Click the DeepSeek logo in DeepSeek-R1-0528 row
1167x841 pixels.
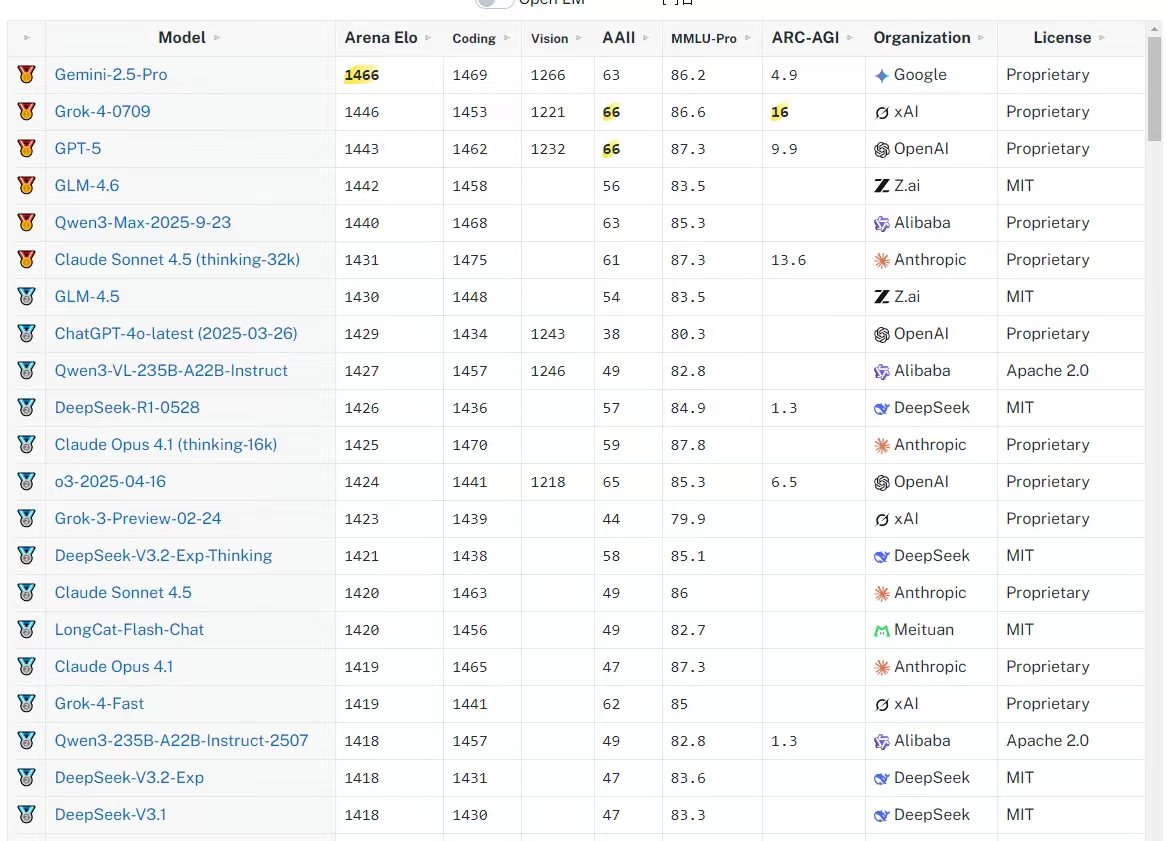(x=882, y=408)
